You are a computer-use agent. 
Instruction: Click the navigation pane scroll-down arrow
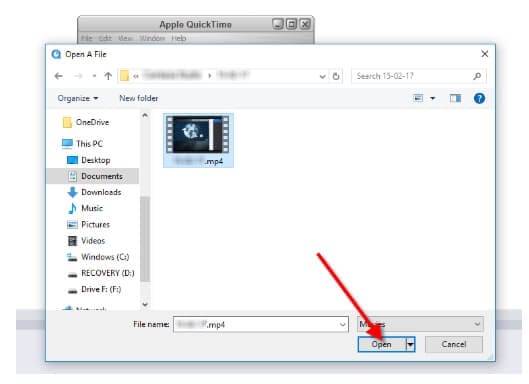tap(145, 304)
